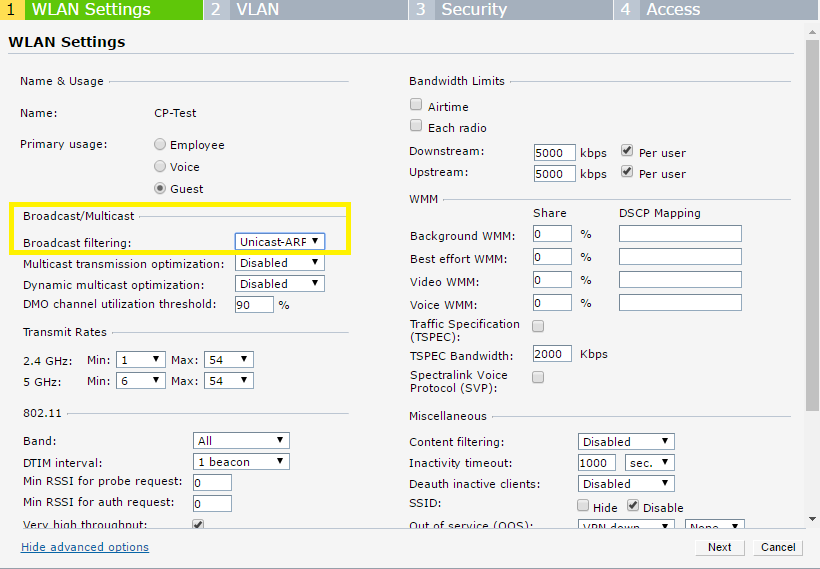Screen dimensions: 820x569
Task: Expand Dynamic multicast optimization dropdown
Action: (280, 283)
